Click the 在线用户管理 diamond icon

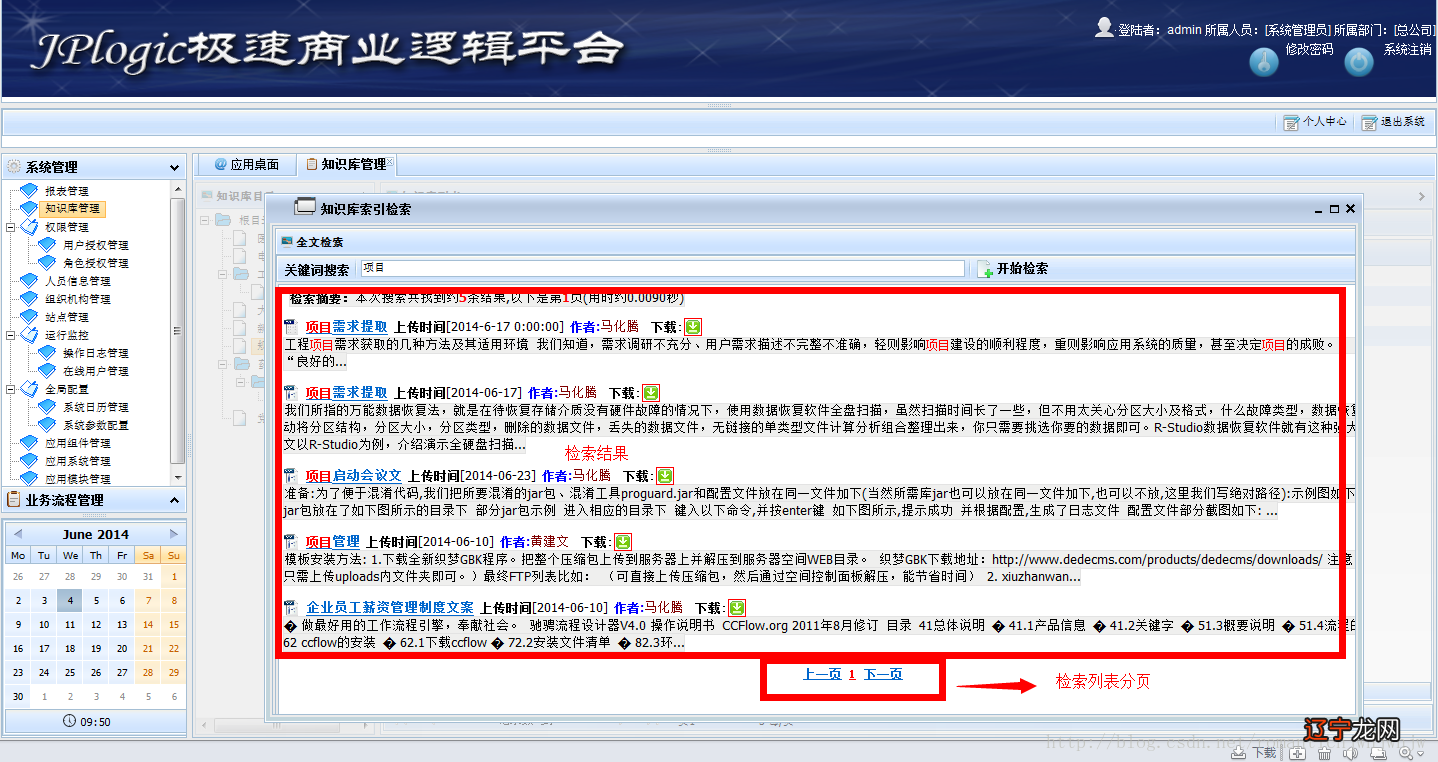47,371
